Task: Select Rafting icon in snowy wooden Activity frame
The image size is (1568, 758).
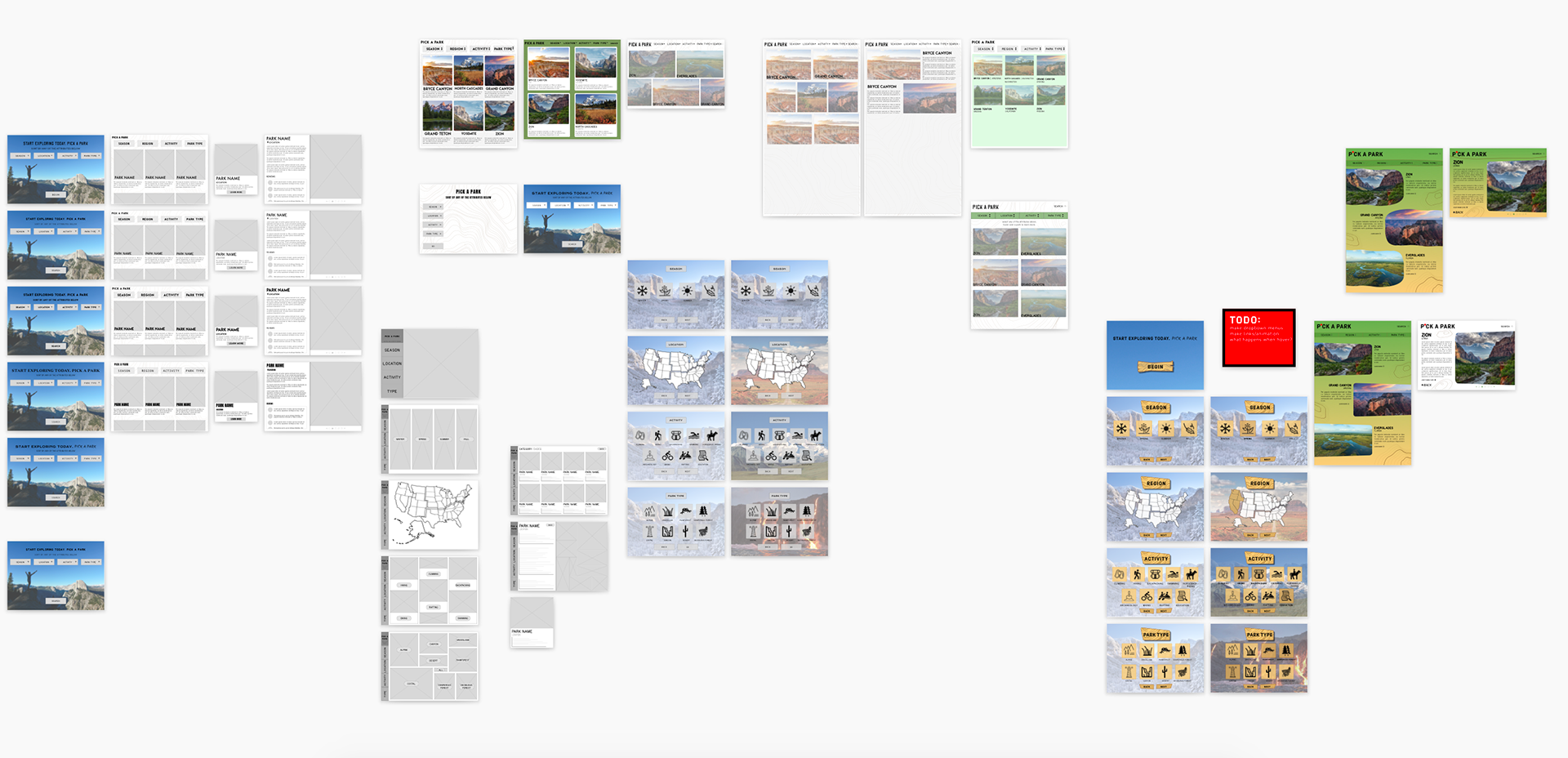Action: [x=1165, y=596]
